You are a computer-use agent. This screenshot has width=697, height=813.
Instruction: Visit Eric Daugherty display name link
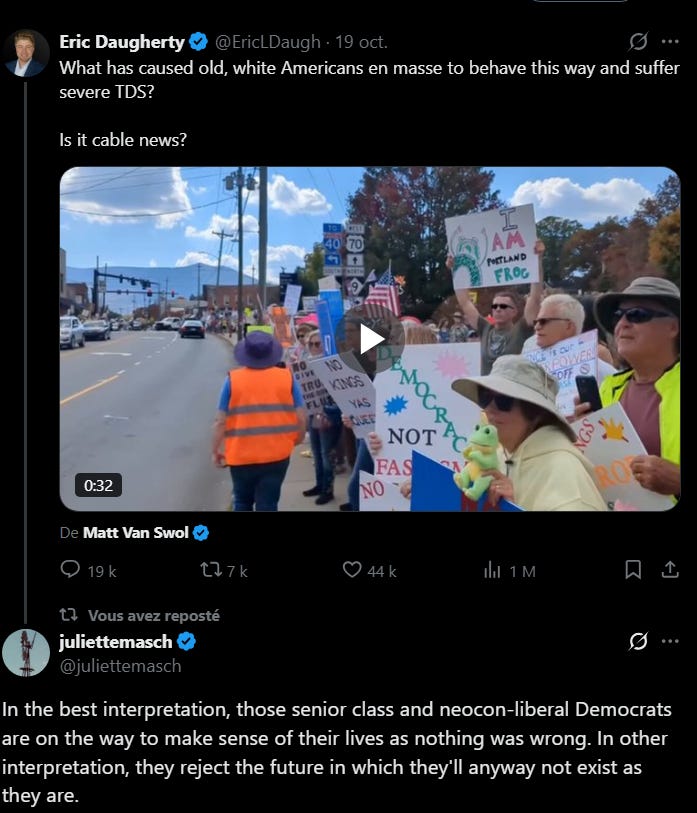pyautogui.click(x=122, y=41)
